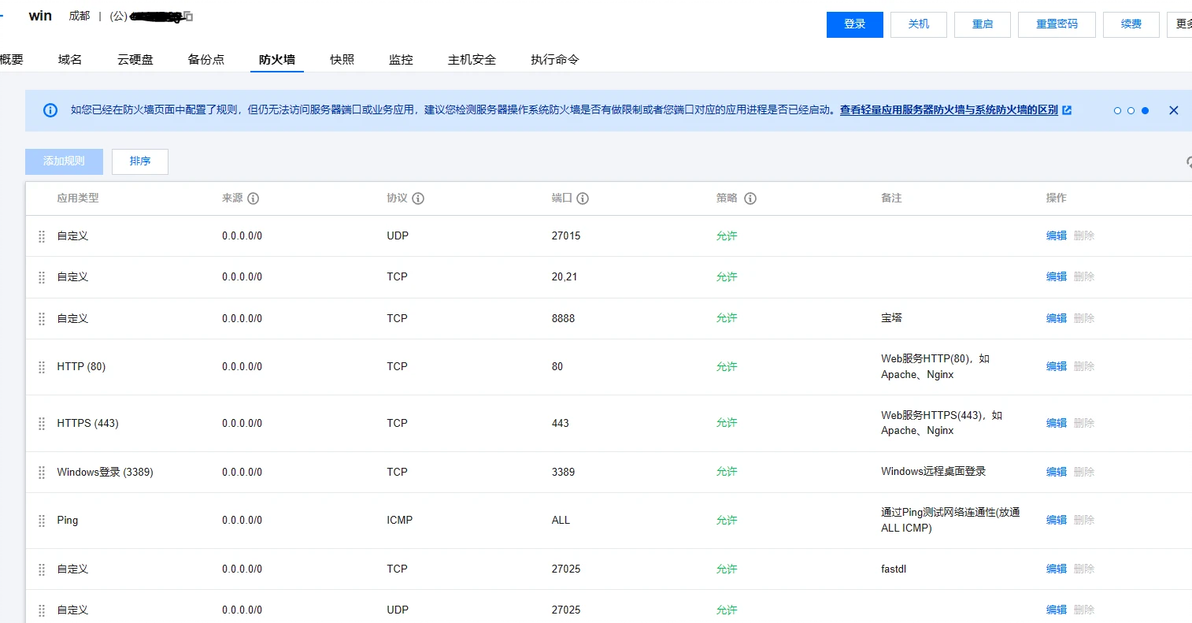This screenshot has height=623, width=1192.
Task: Open the 云硬盘 tab
Action: tap(135, 59)
